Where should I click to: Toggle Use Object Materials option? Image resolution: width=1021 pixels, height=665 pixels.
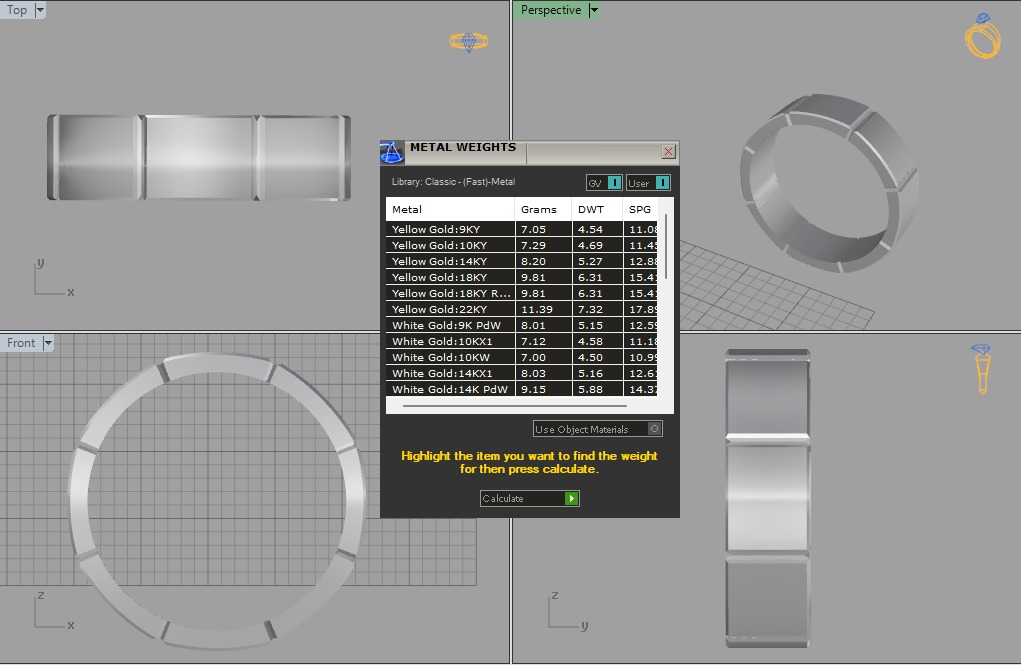598,429
